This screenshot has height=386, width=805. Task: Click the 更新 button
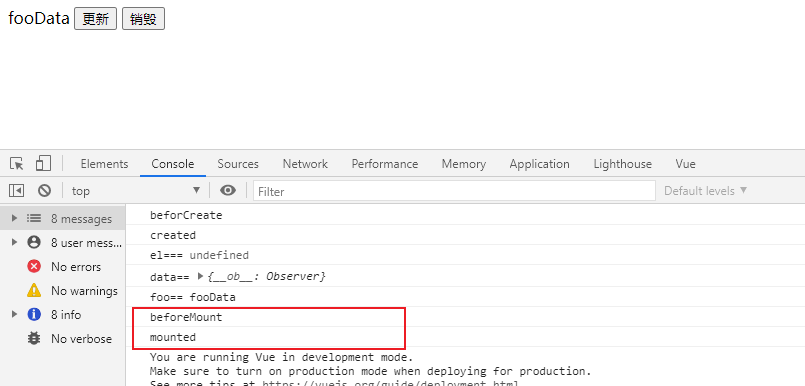click(x=95, y=19)
